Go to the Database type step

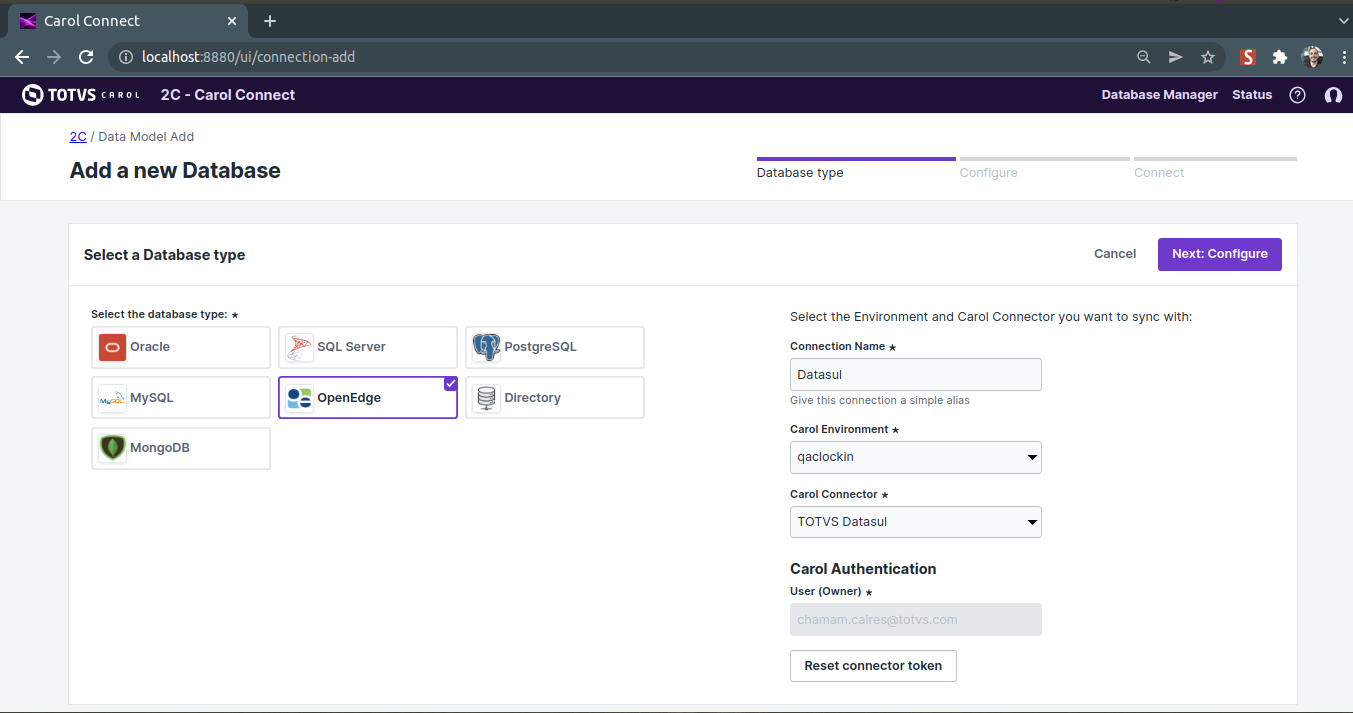856,168
